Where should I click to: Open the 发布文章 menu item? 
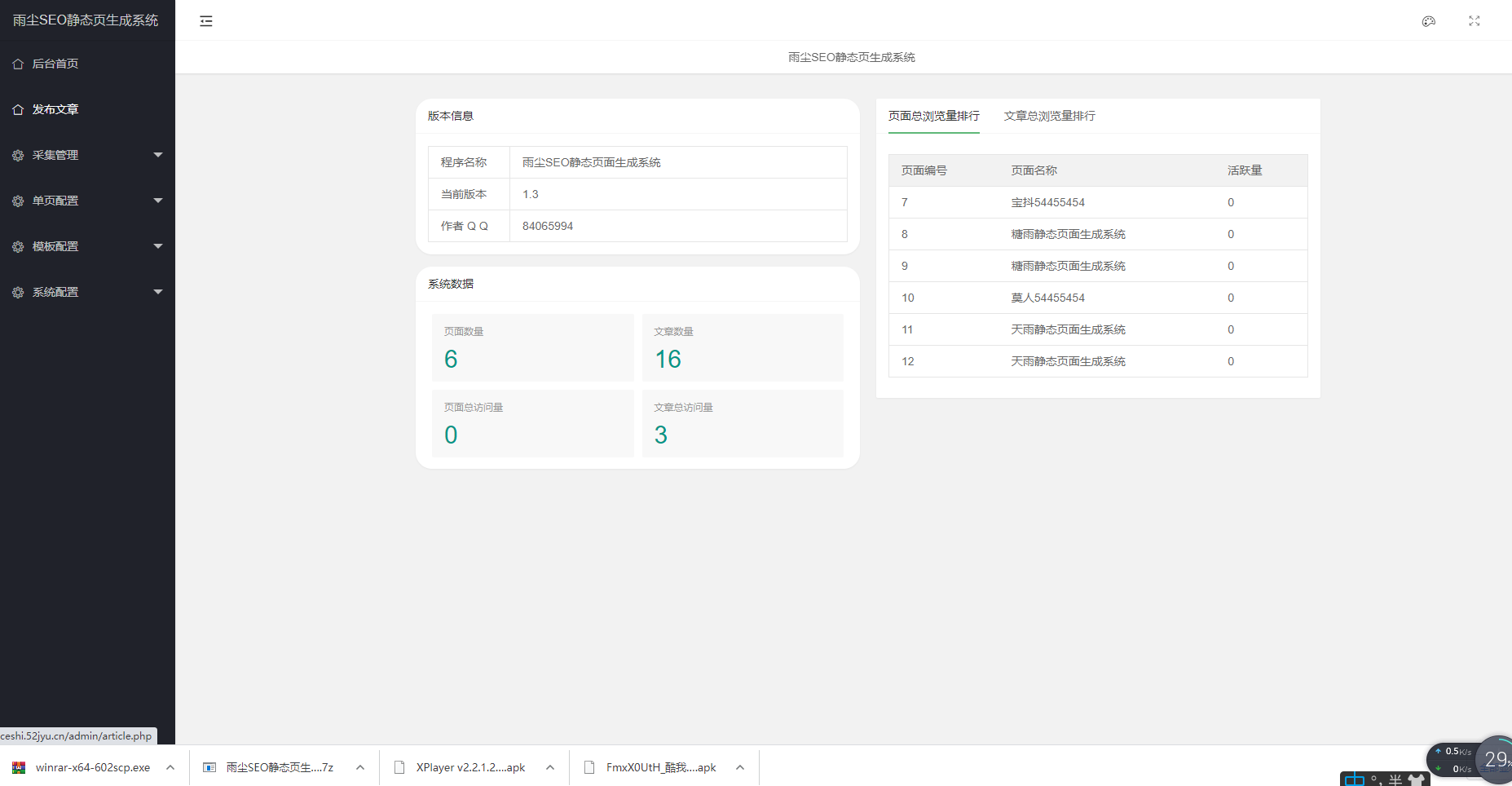(x=55, y=109)
